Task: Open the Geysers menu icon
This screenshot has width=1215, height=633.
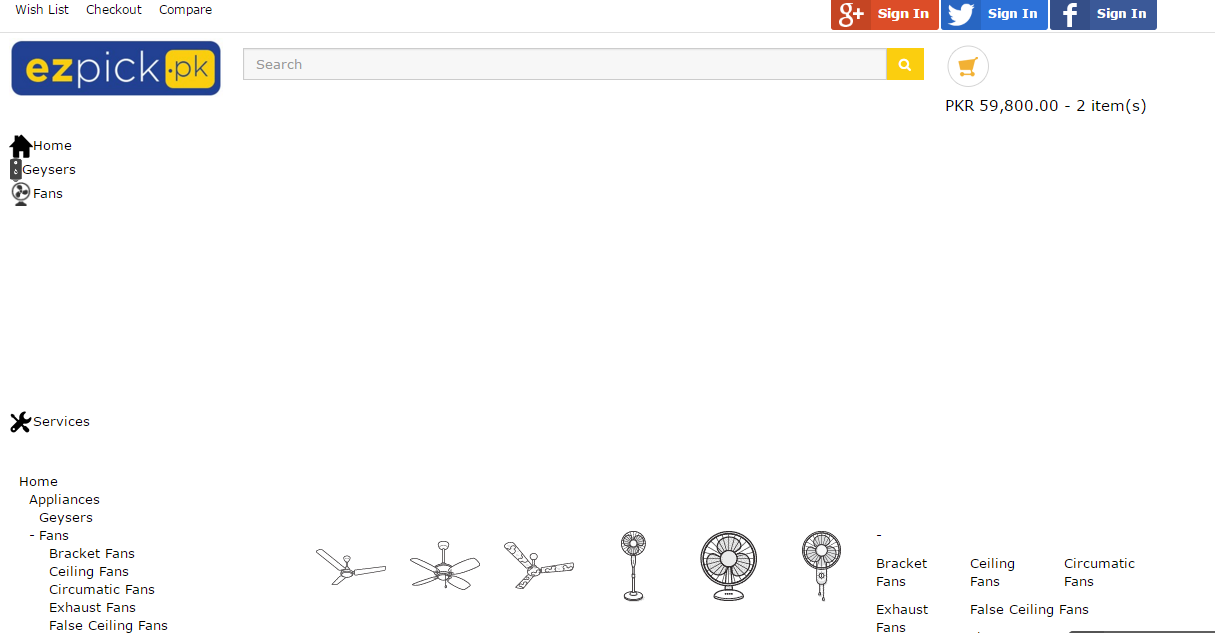Action: [x=16, y=170]
